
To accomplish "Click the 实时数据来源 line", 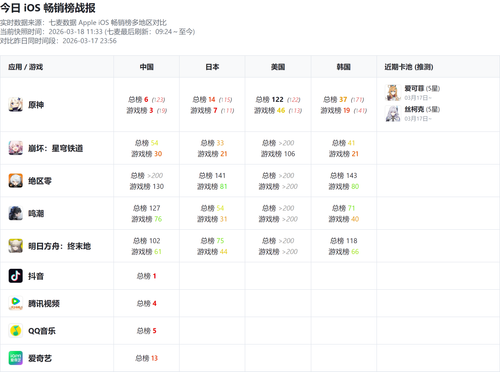I will pos(83,23).
